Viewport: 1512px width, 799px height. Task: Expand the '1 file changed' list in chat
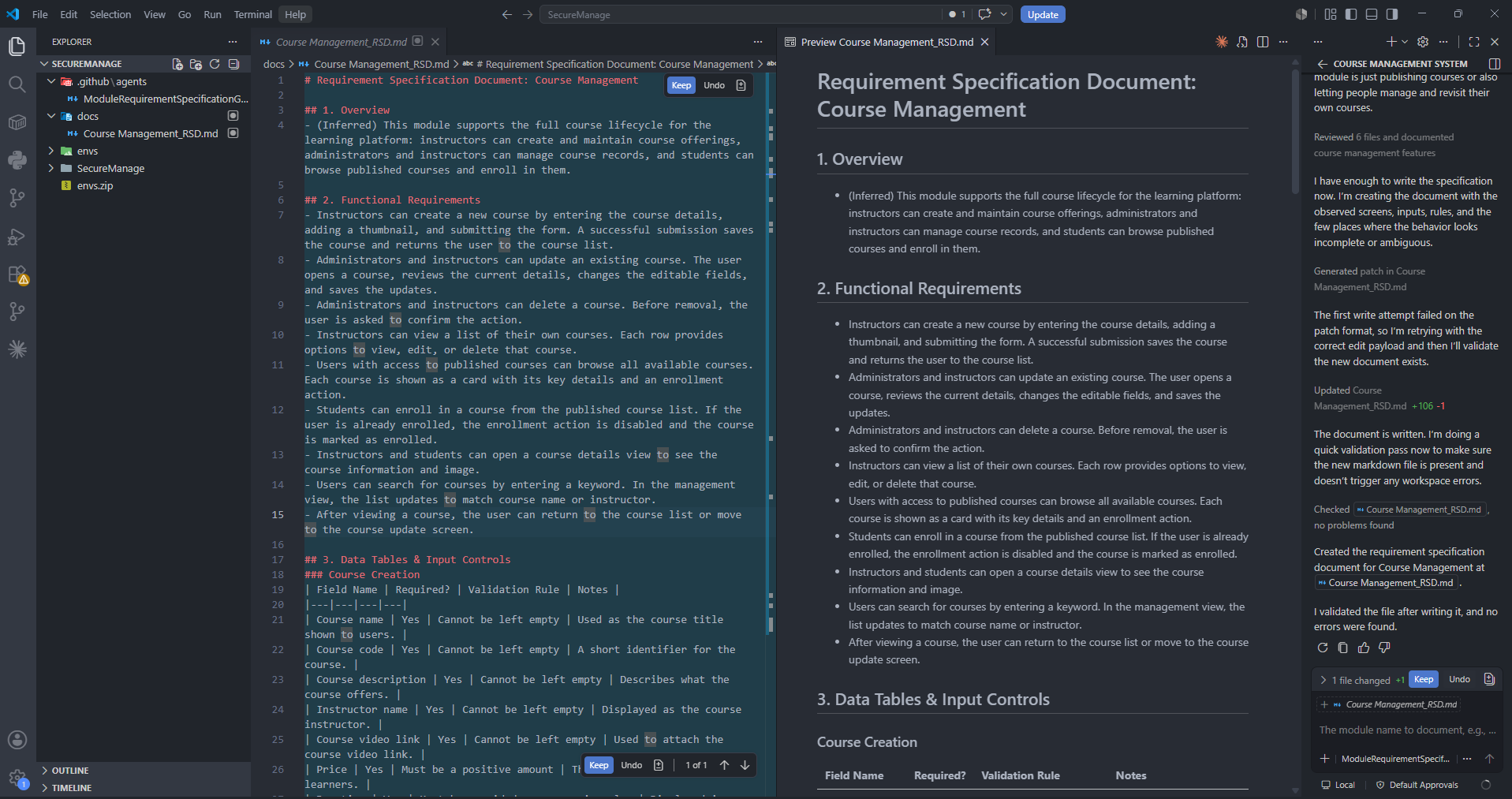(x=1323, y=680)
